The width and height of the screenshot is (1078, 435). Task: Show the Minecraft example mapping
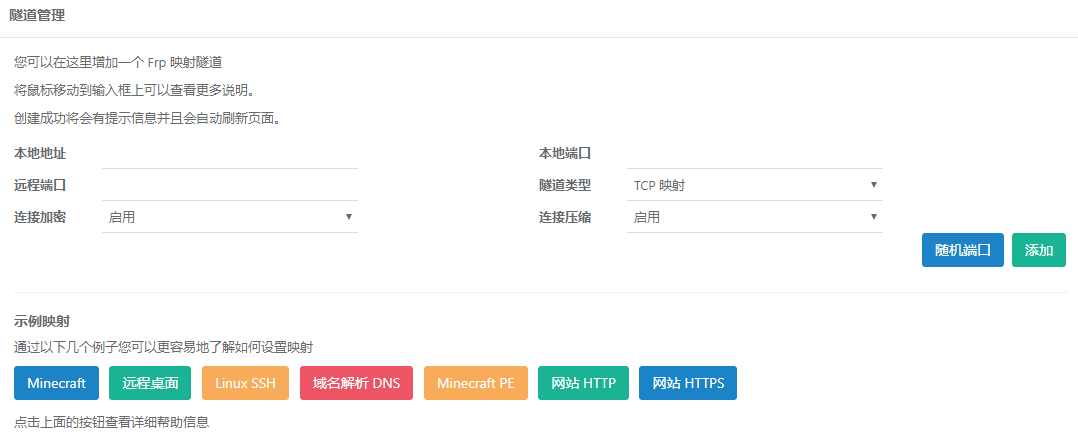pyautogui.click(x=56, y=384)
